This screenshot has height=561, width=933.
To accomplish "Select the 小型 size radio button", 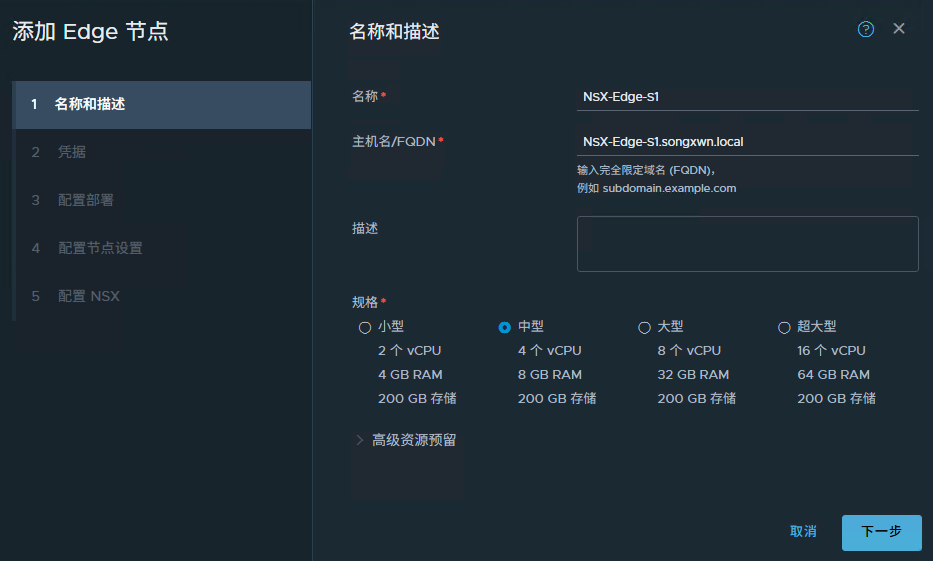I will [x=365, y=327].
